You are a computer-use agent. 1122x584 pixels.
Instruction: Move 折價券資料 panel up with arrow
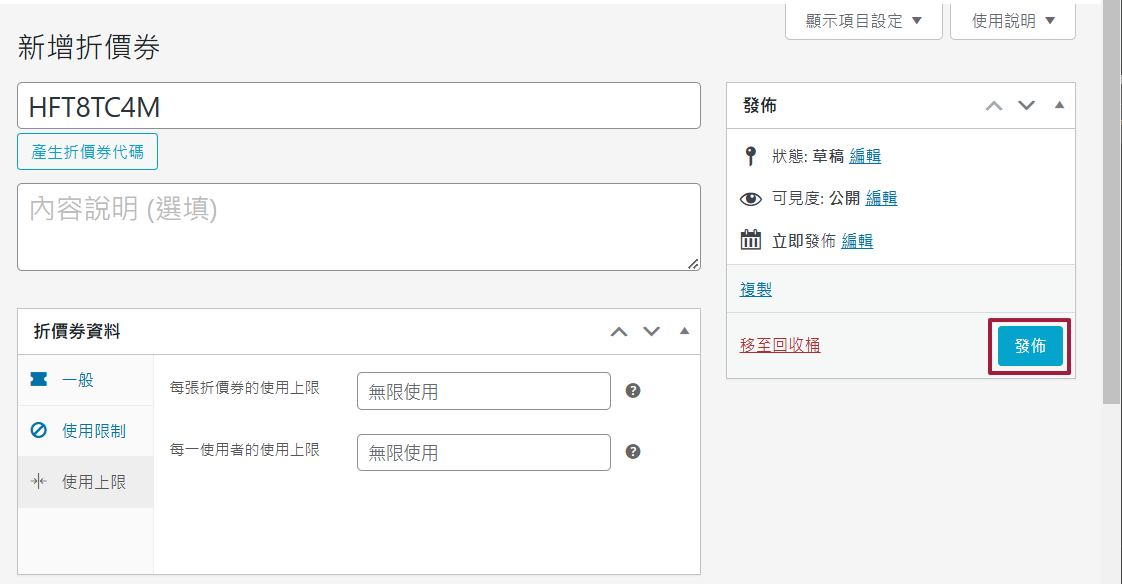point(619,332)
